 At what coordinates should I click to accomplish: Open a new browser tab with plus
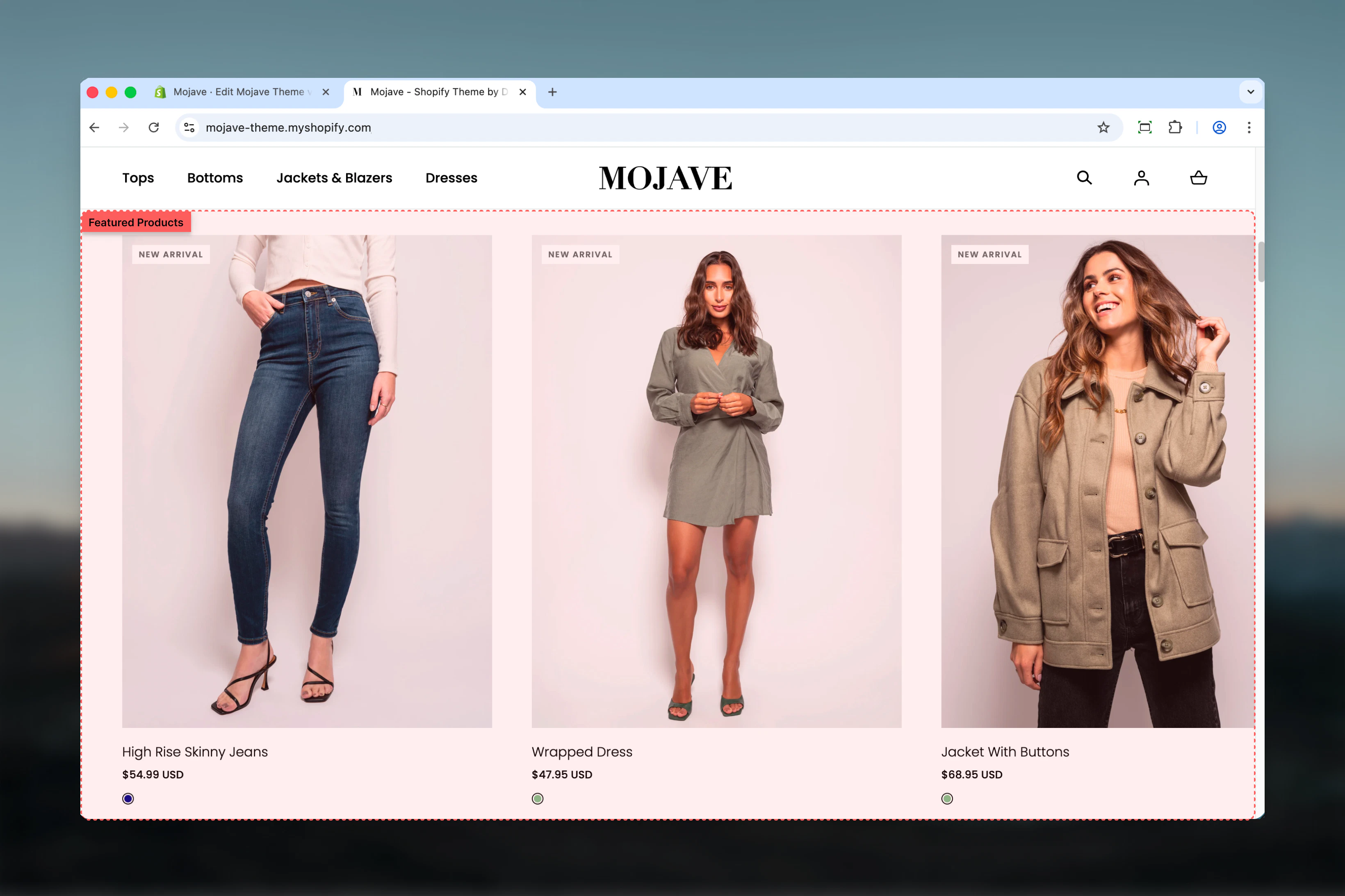pos(552,92)
